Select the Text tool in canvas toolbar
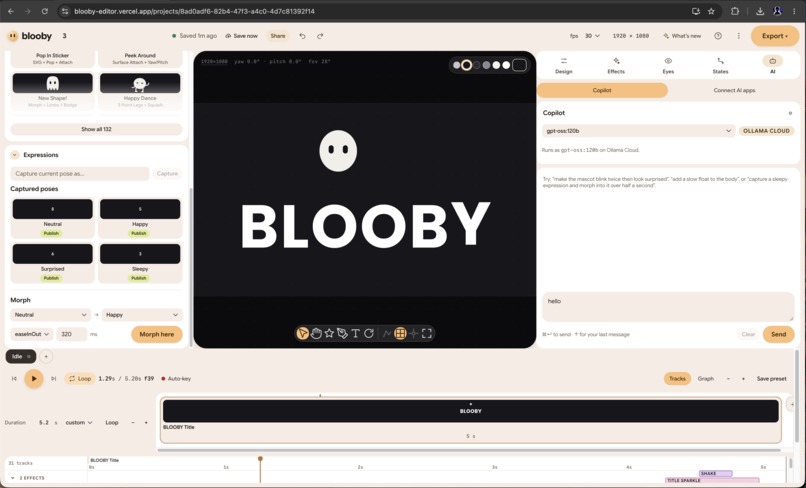806x488 pixels. [355, 333]
